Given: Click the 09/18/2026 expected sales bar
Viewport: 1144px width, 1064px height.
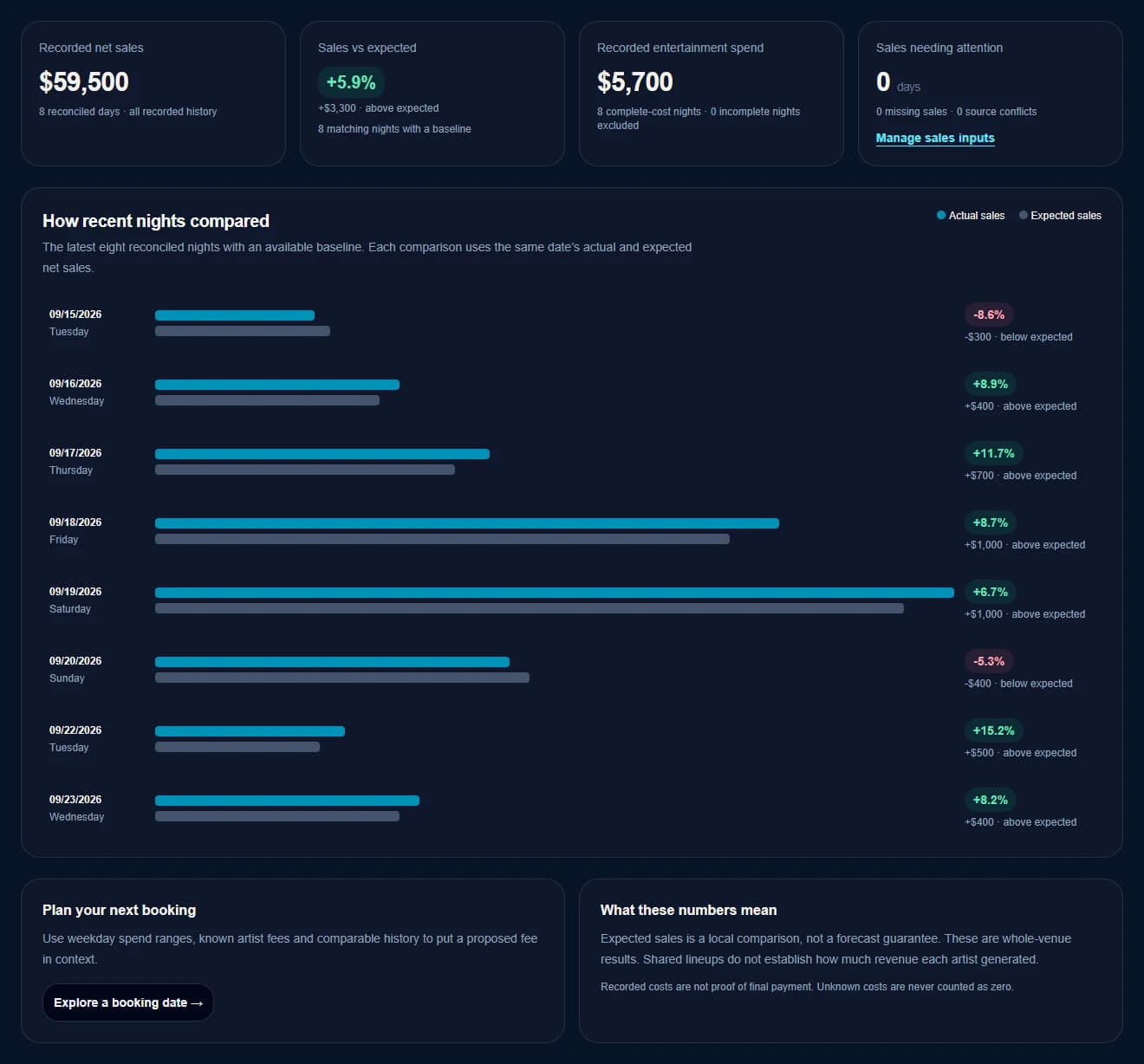Looking at the screenshot, I should 442,539.
